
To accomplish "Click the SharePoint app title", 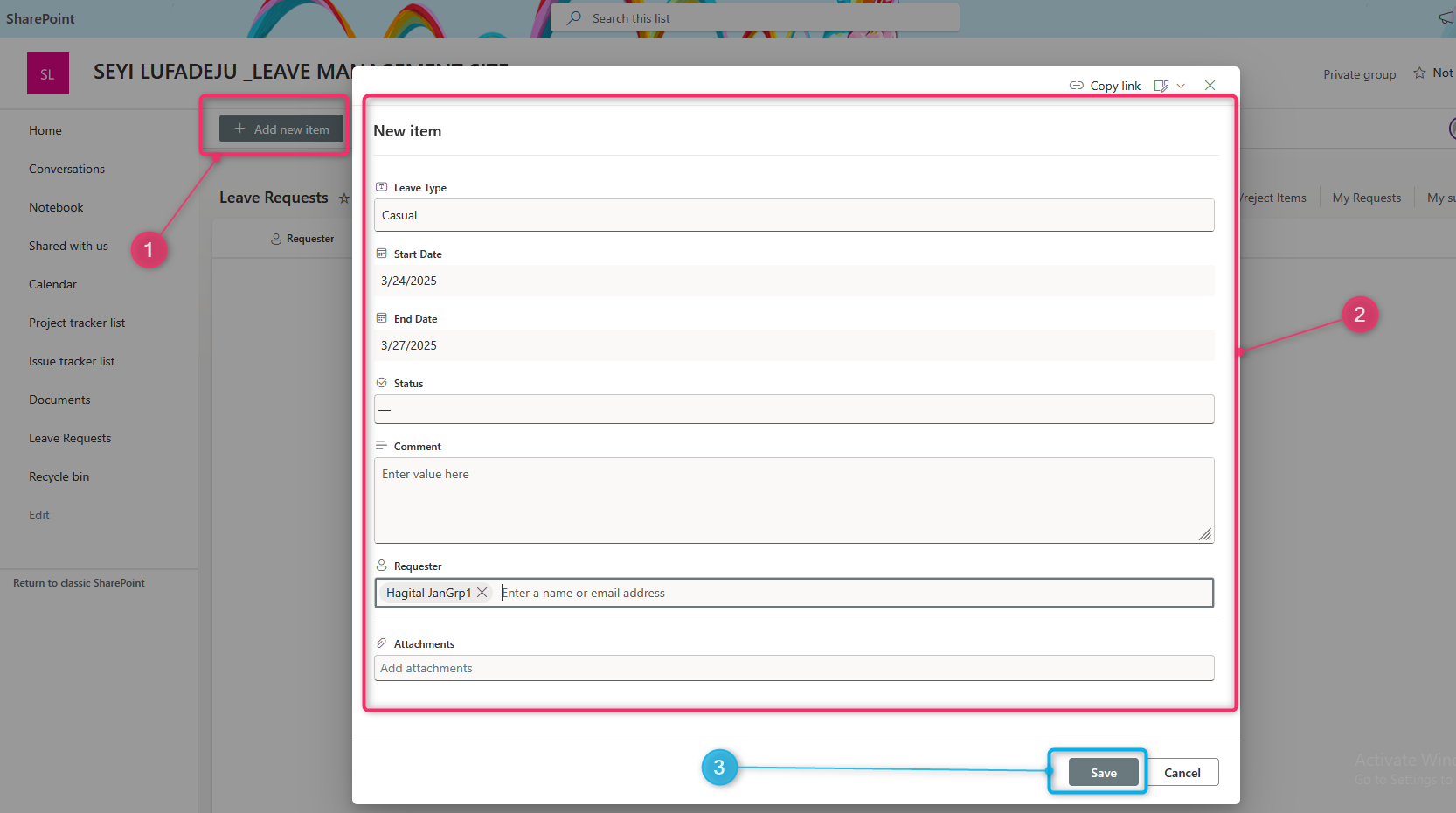I will pyautogui.click(x=40, y=18).
